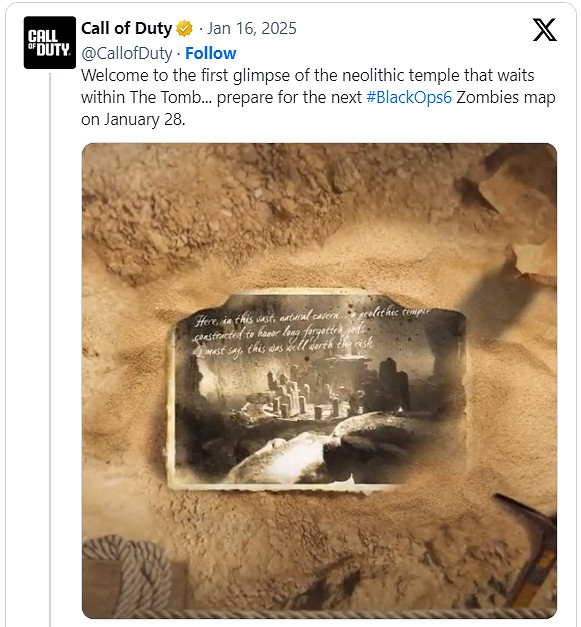Open the embedded tweet video image

tap(319, 381)
